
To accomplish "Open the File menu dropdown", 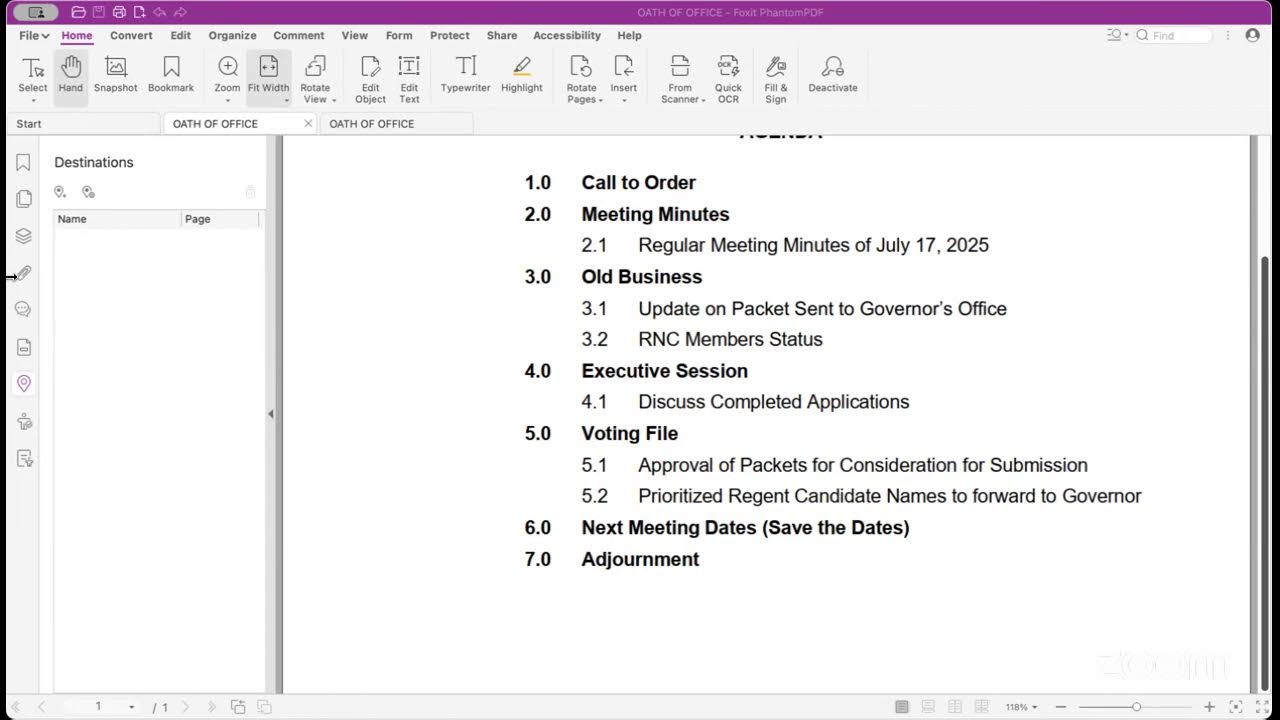I will 33,35.
